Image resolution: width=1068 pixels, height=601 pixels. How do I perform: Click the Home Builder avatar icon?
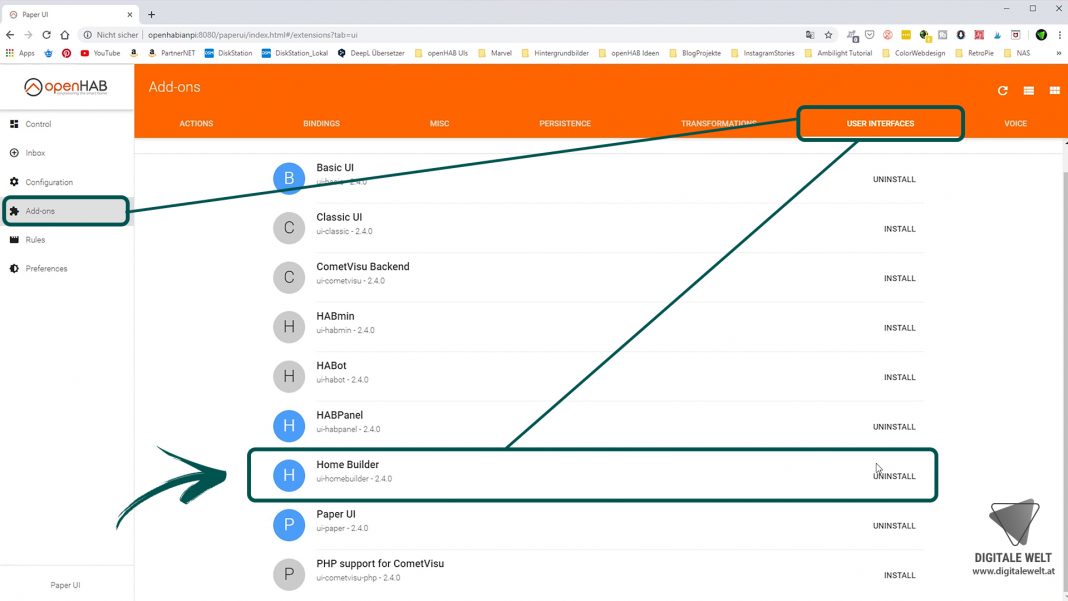tap(289, 475)
